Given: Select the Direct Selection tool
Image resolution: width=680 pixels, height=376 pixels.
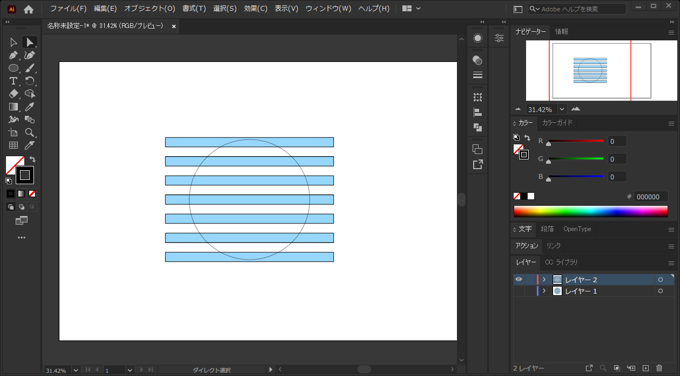Looking at the screenshot, I should [29, 42].
